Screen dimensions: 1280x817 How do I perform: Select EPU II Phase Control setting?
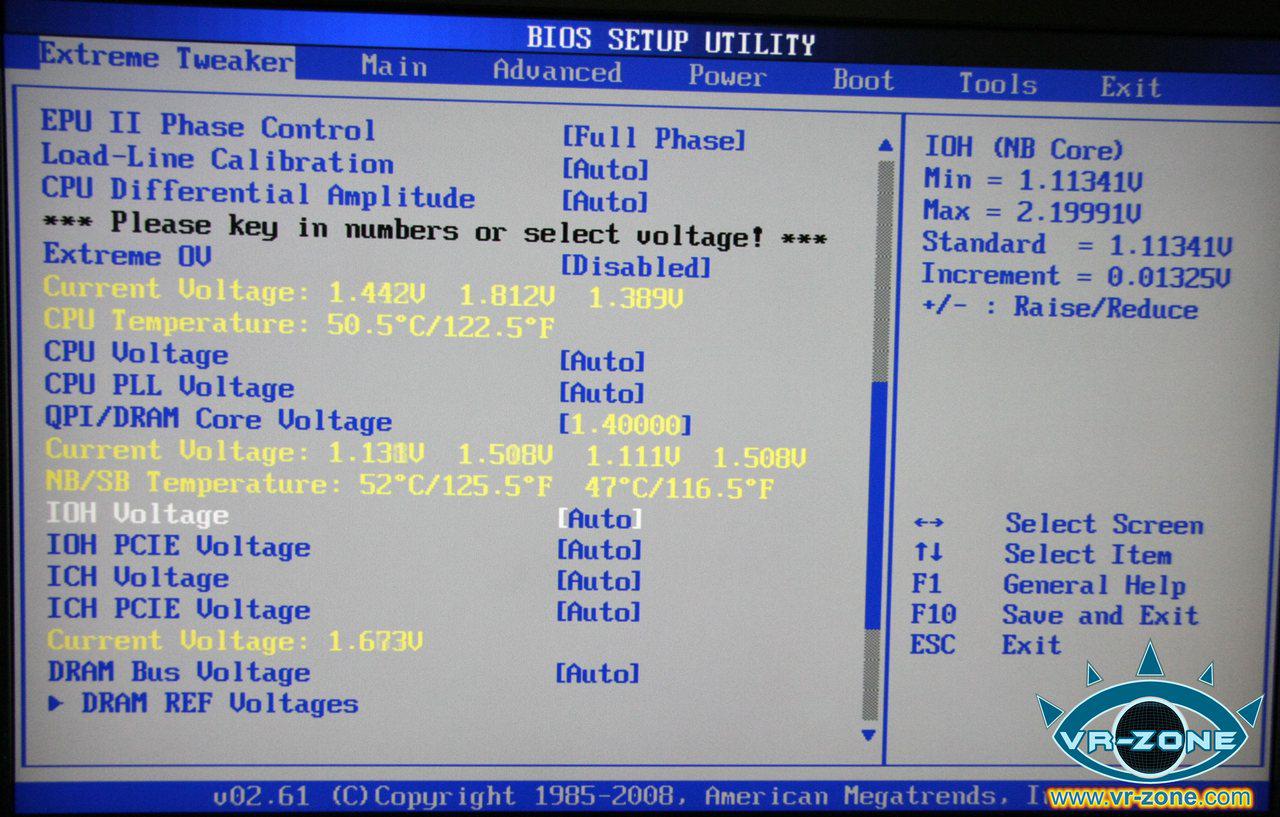tap(208, 126)
